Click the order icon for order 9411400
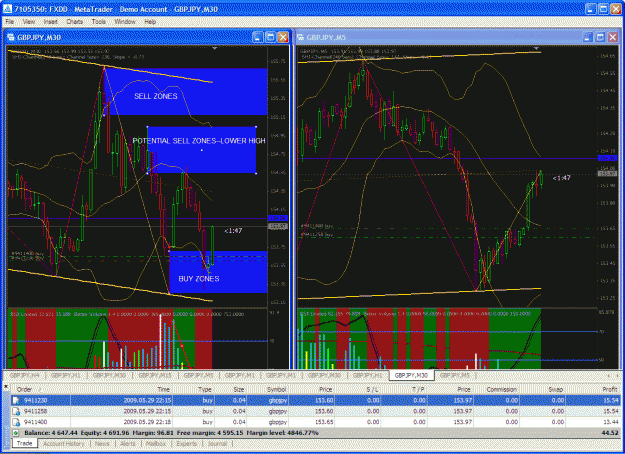Viewport: 625px width, 454px height. (x=16, y=422)
